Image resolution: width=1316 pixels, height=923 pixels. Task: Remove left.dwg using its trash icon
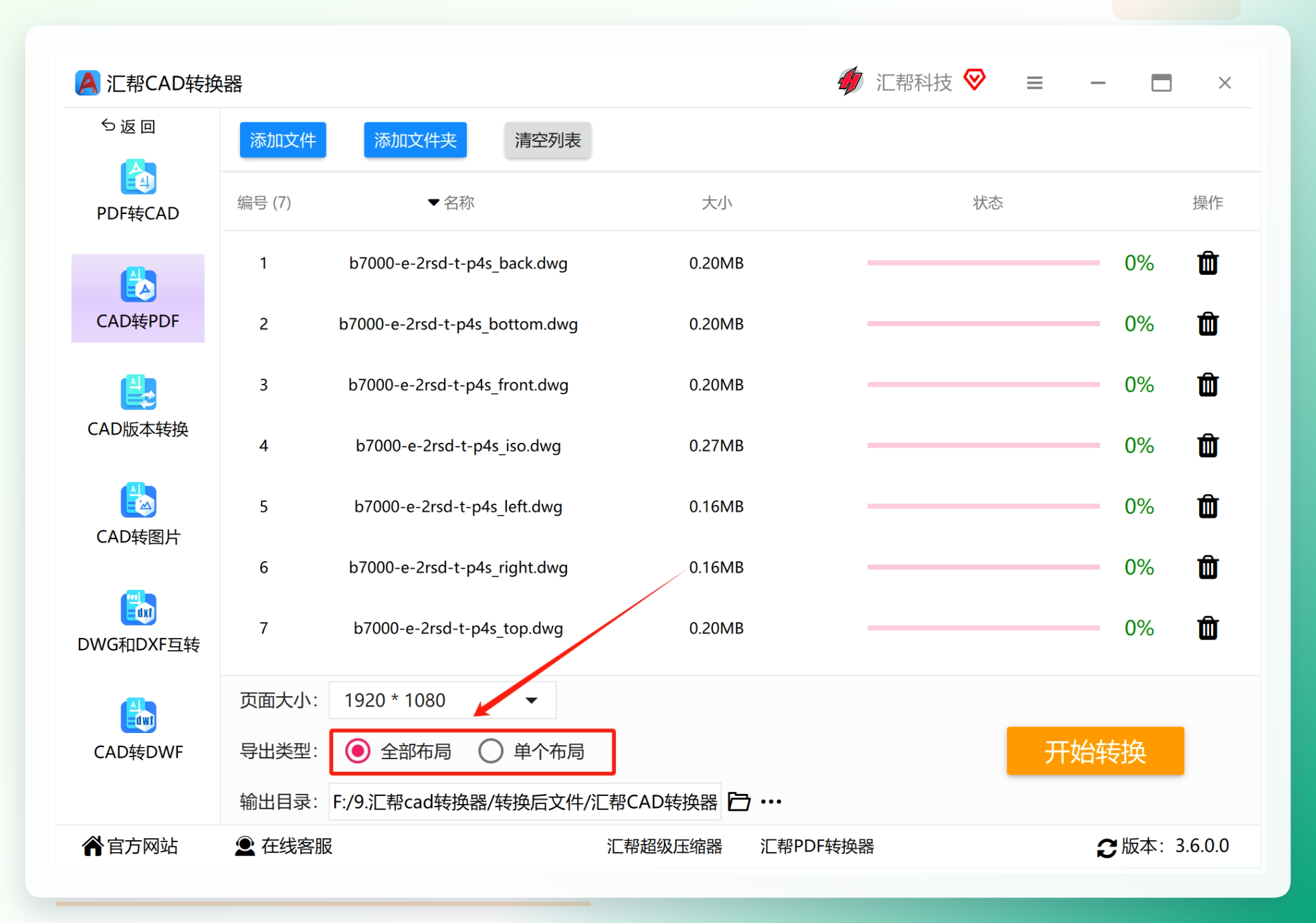[1208, 506]
